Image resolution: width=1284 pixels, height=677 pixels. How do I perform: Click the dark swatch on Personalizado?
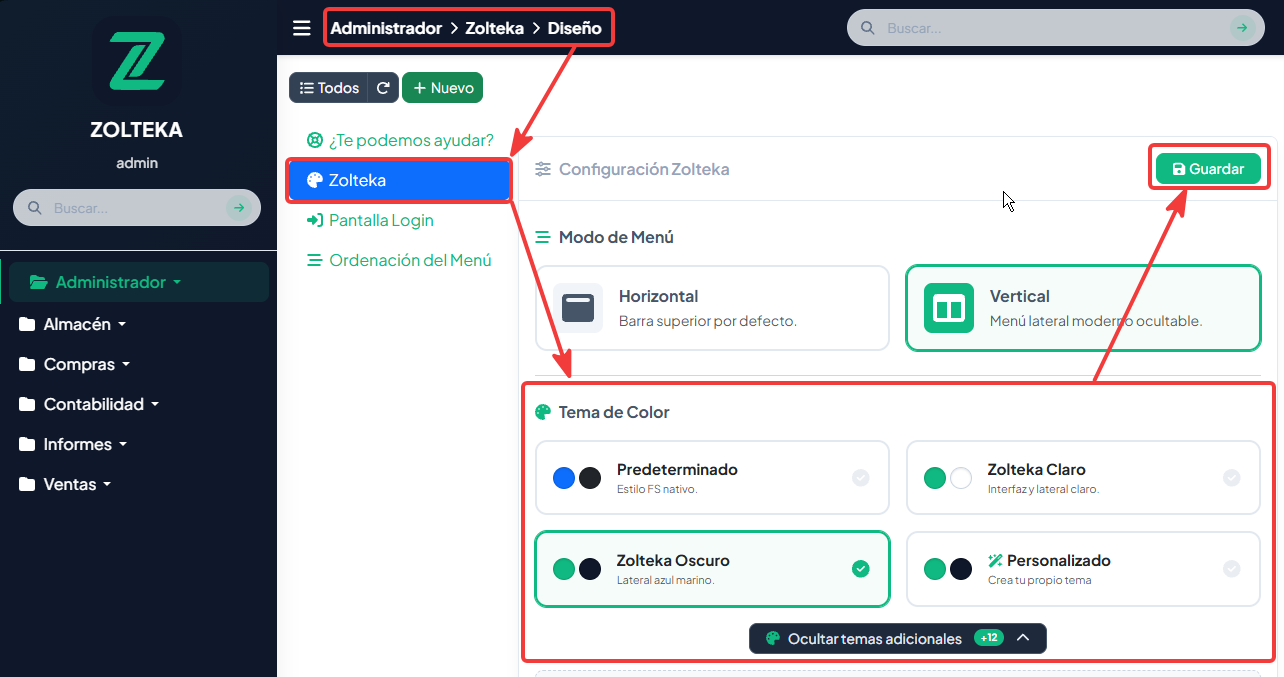(961, 569)
